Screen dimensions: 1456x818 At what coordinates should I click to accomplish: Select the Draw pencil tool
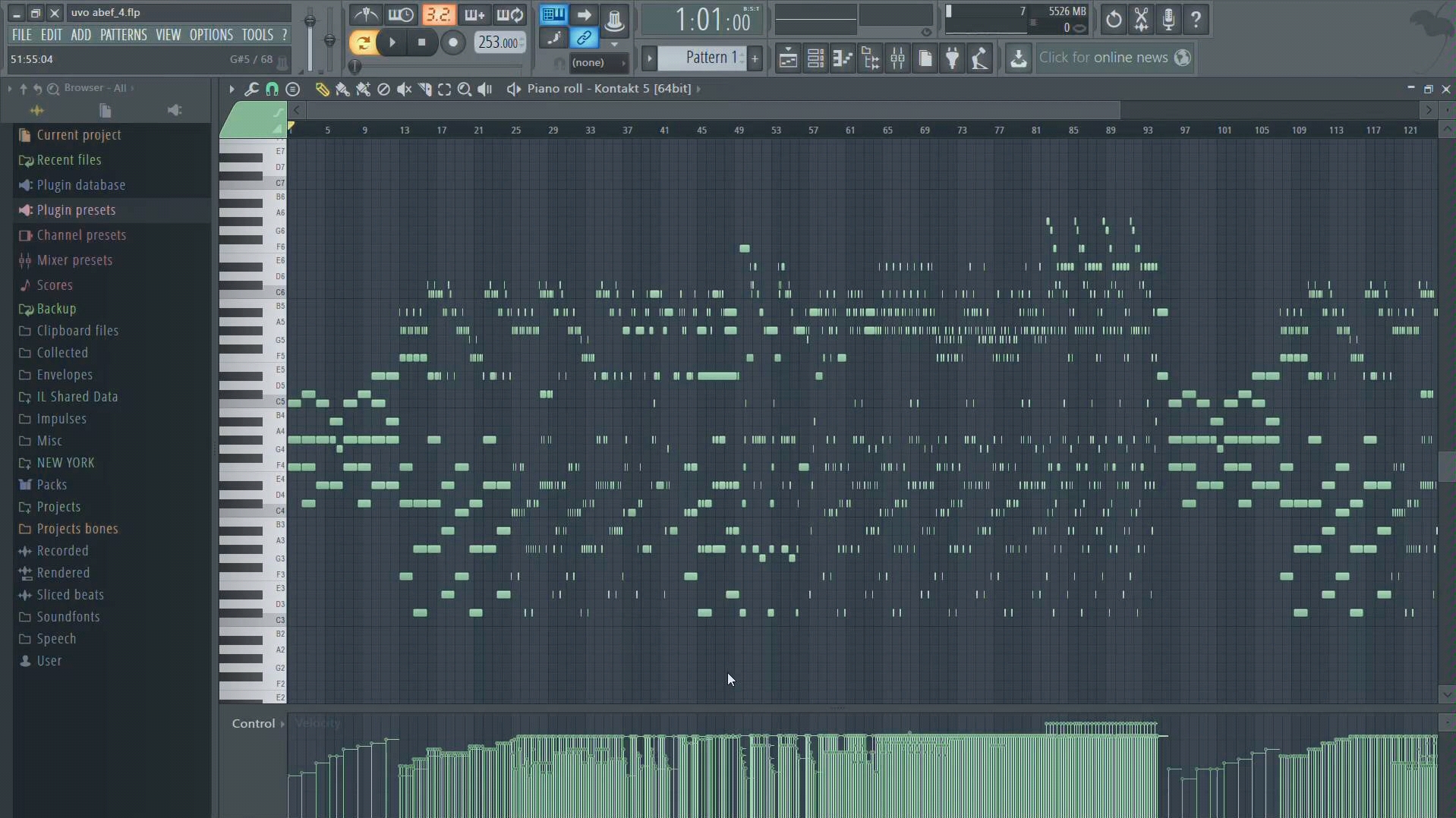click(x=322, y=90)
